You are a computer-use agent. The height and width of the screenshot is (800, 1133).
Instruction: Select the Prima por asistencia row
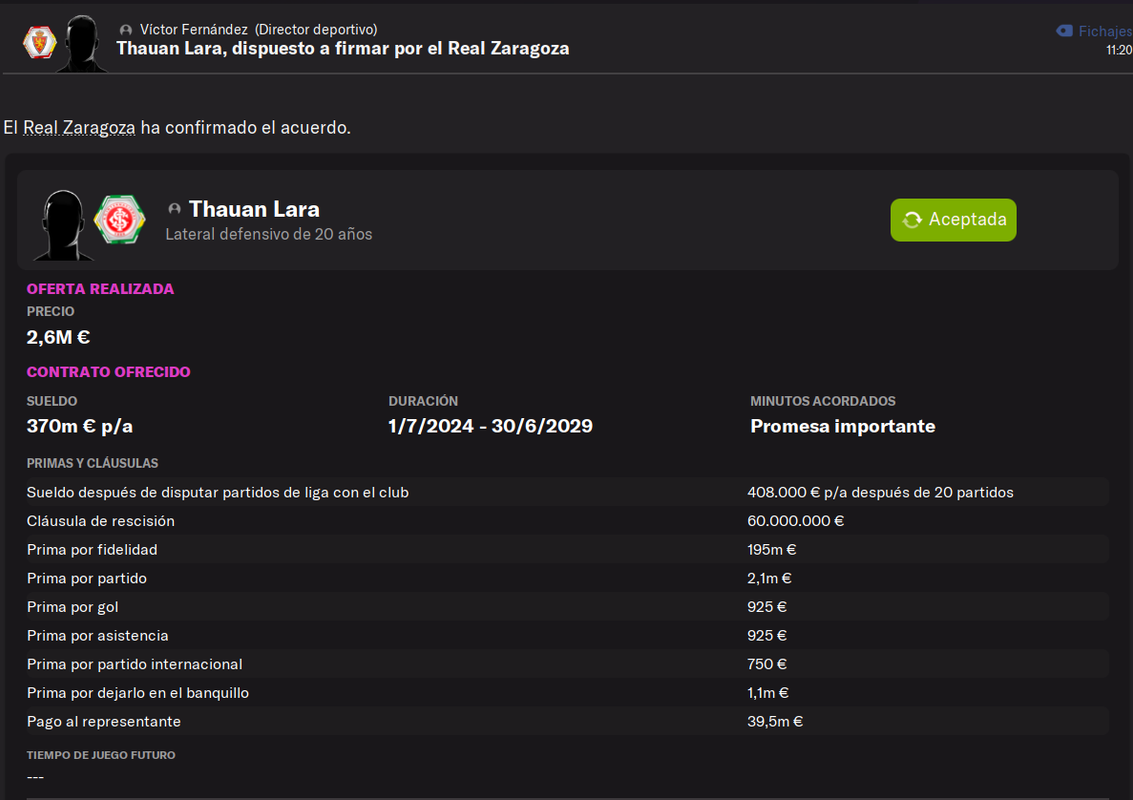point(567,635)
